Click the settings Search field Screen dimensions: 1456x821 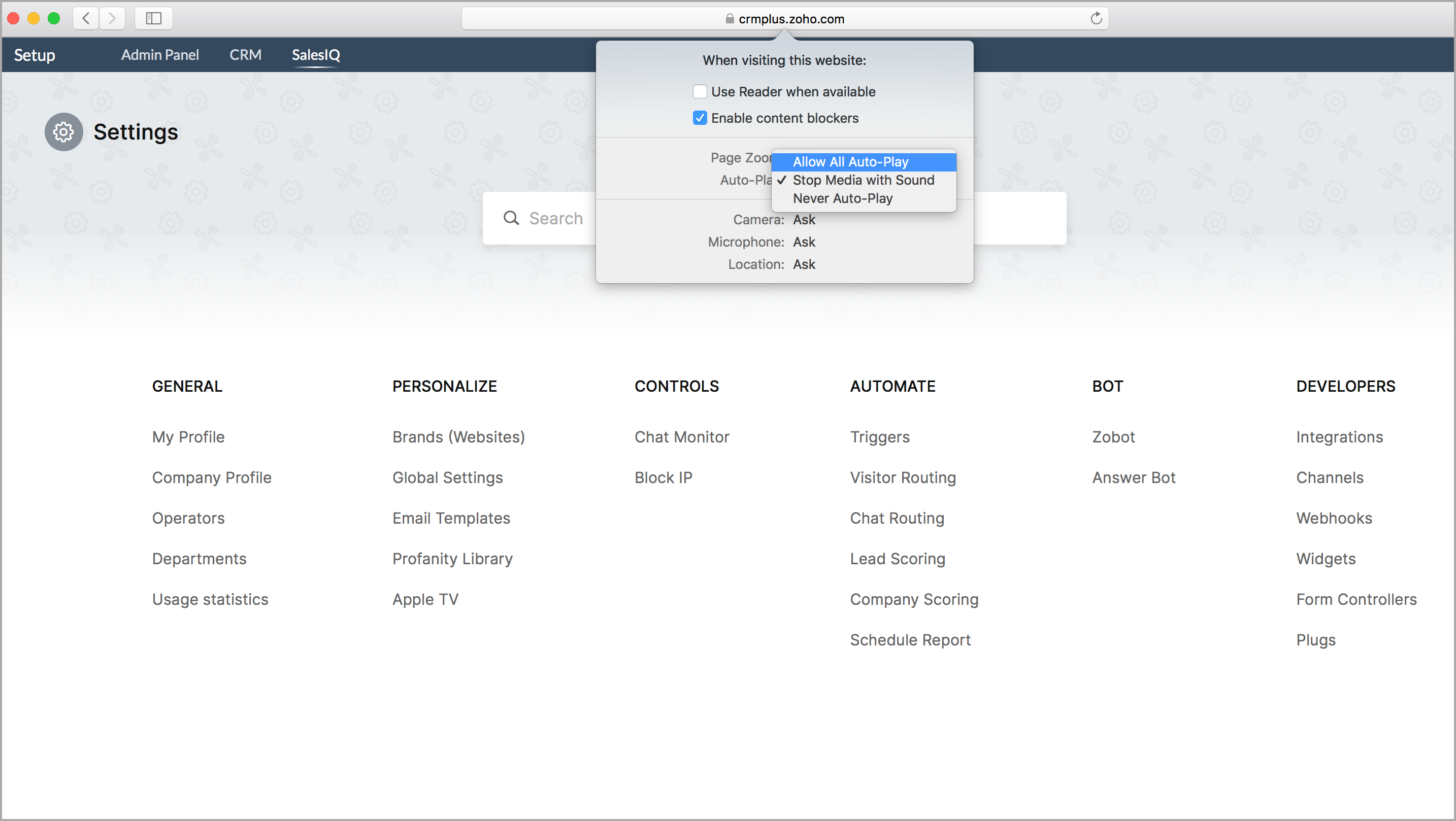555,218
